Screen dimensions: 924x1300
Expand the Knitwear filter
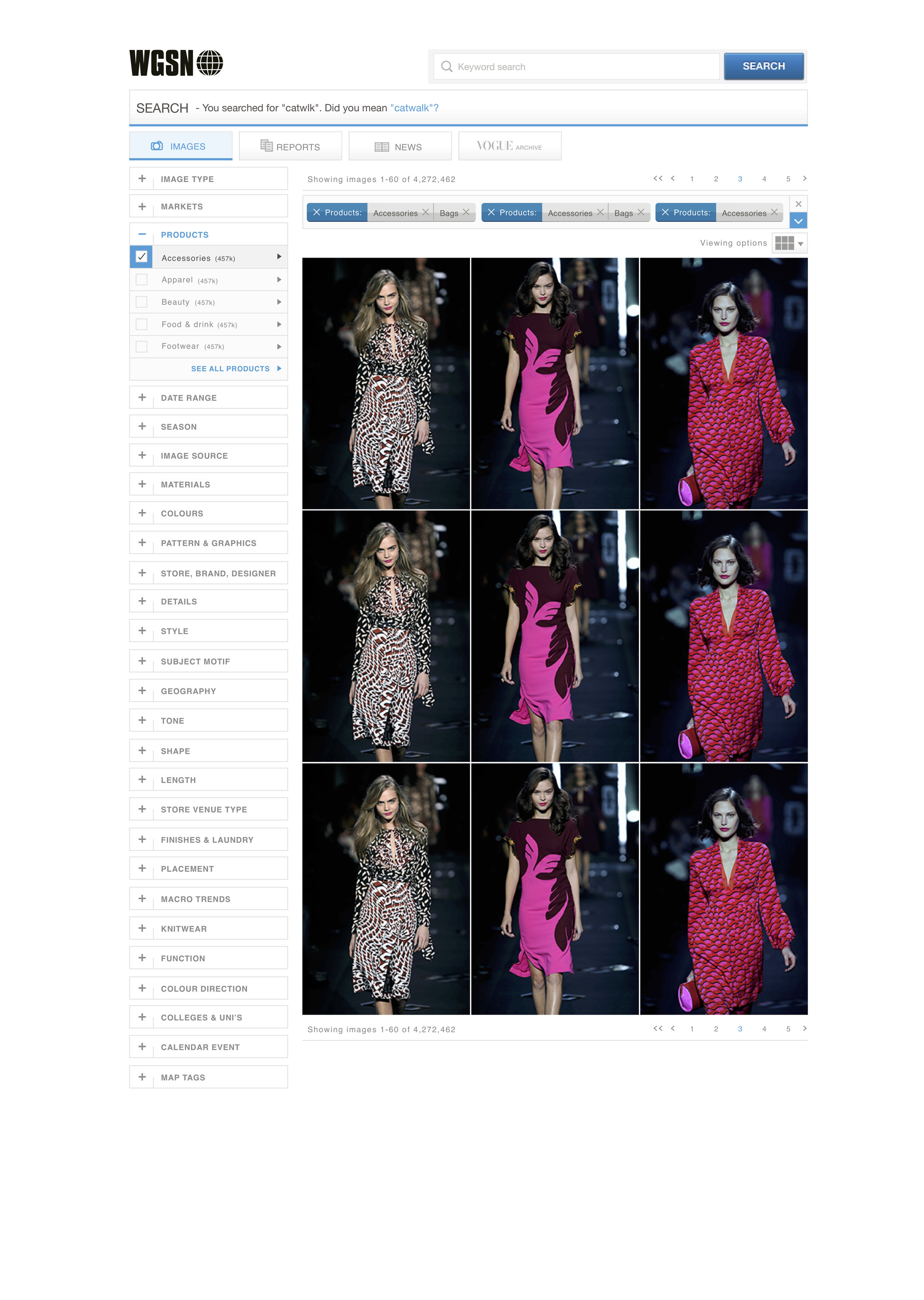[208, 928]
